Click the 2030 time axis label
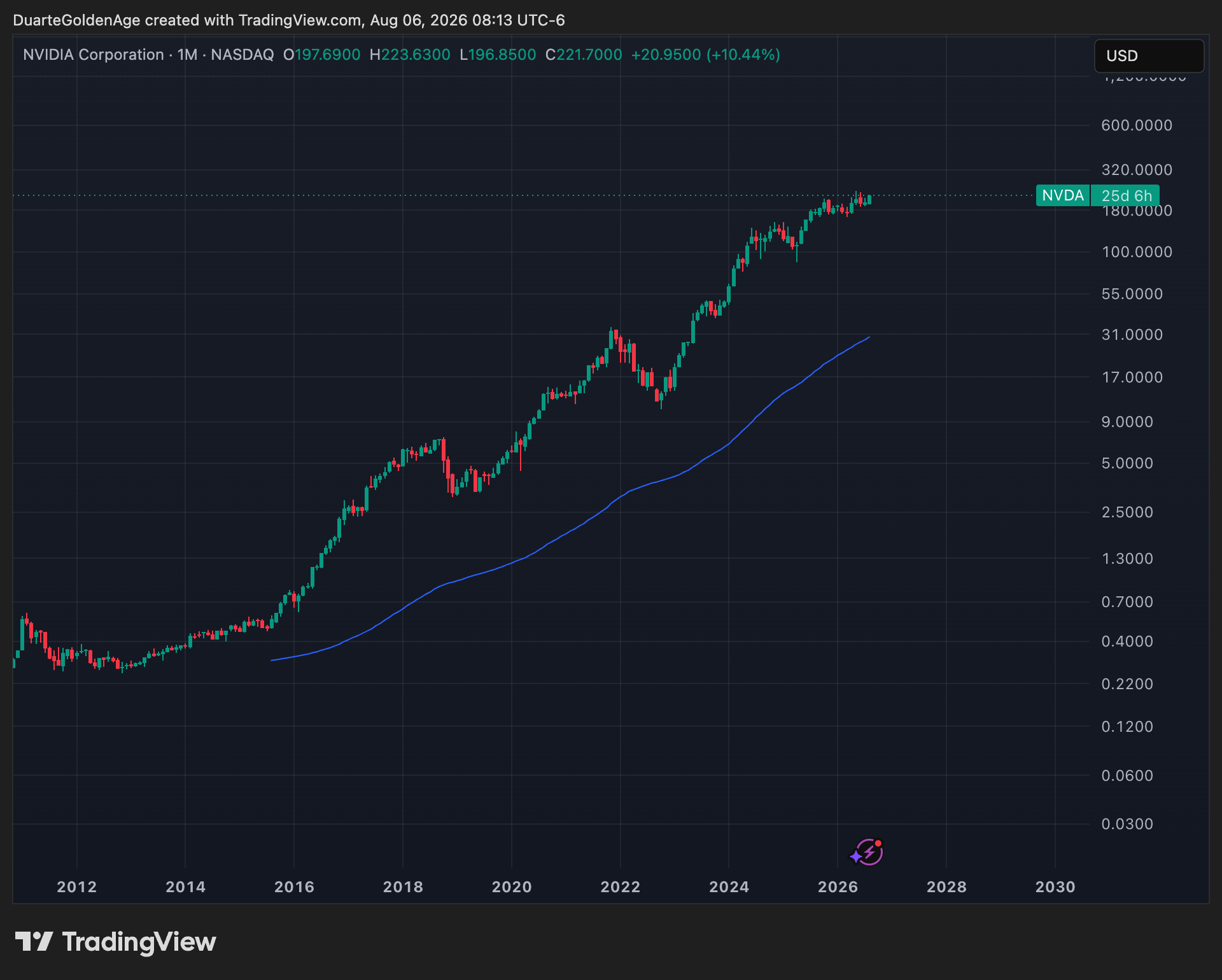 (x=1056, y=887)
